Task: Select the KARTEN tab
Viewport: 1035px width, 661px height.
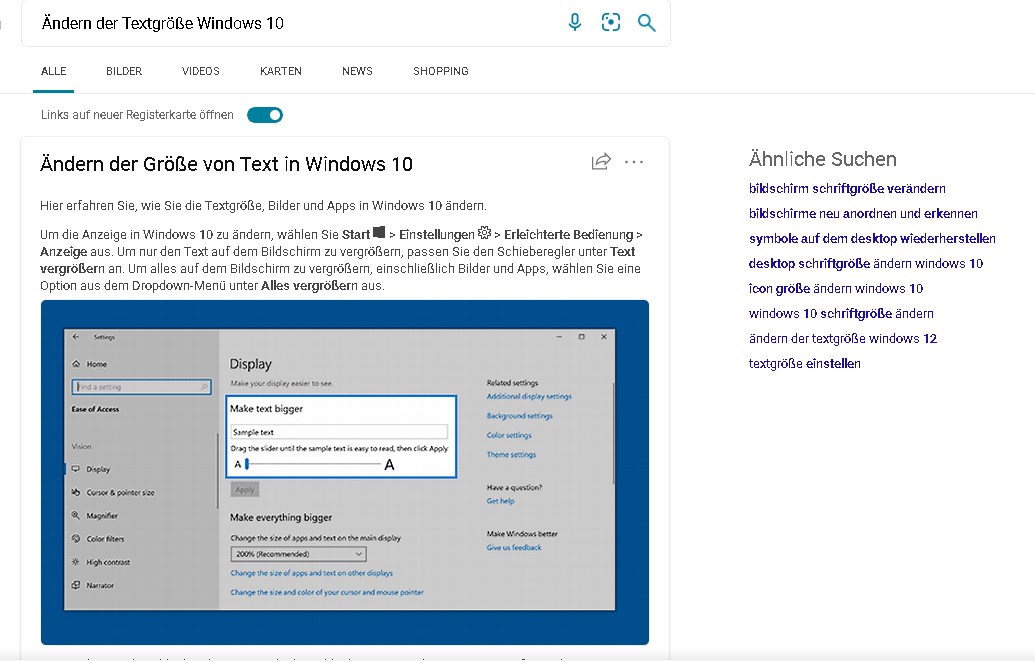Action: tap(281, 71)
